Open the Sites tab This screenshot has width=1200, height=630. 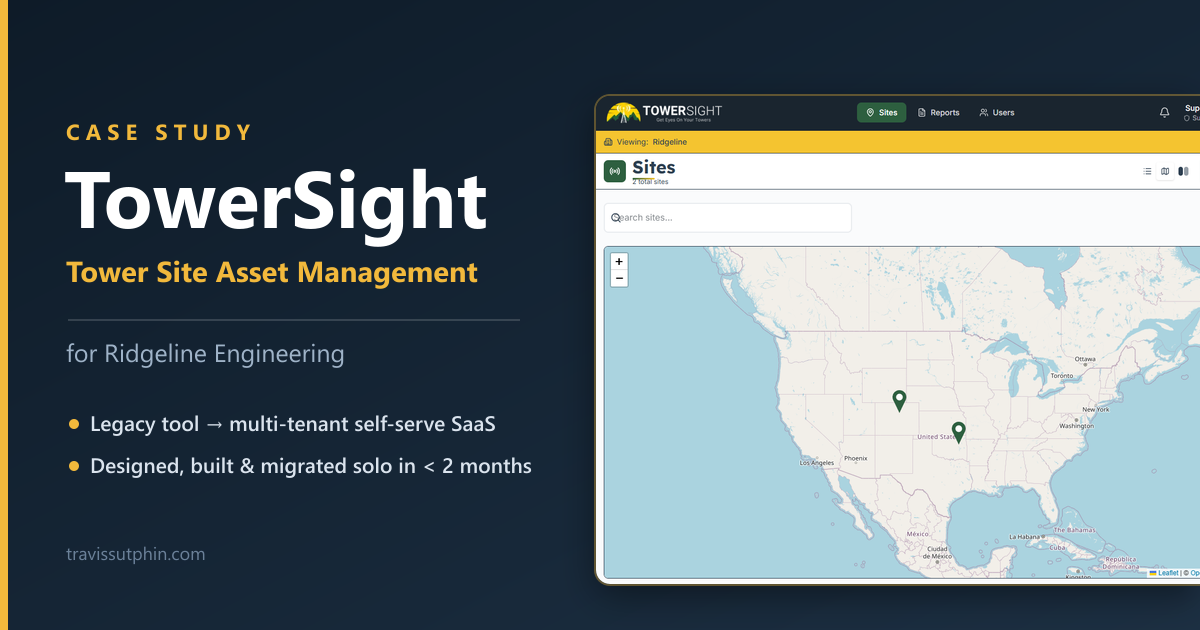(882, 113)
